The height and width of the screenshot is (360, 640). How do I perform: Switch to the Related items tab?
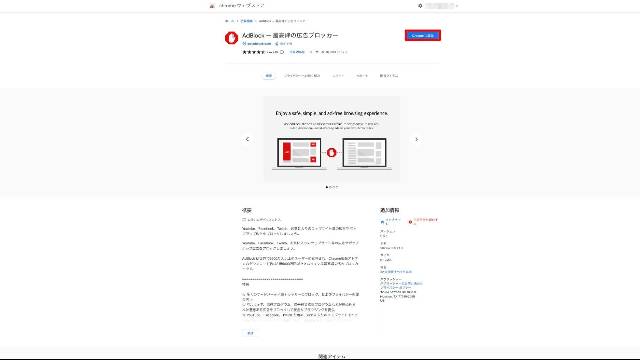tap(389, 76)
